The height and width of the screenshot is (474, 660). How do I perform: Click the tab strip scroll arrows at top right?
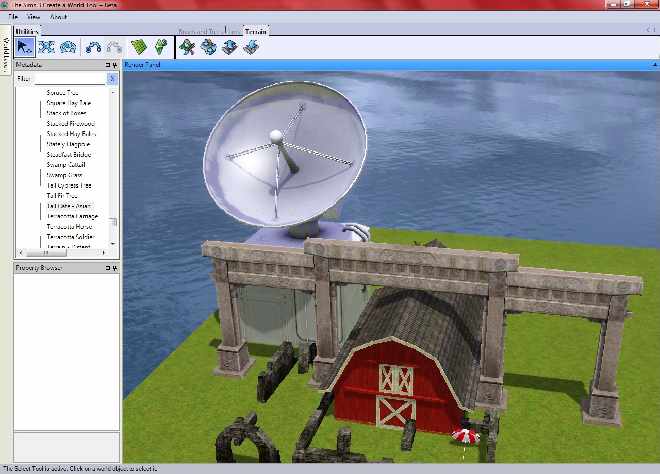click(x=651, y=29)
